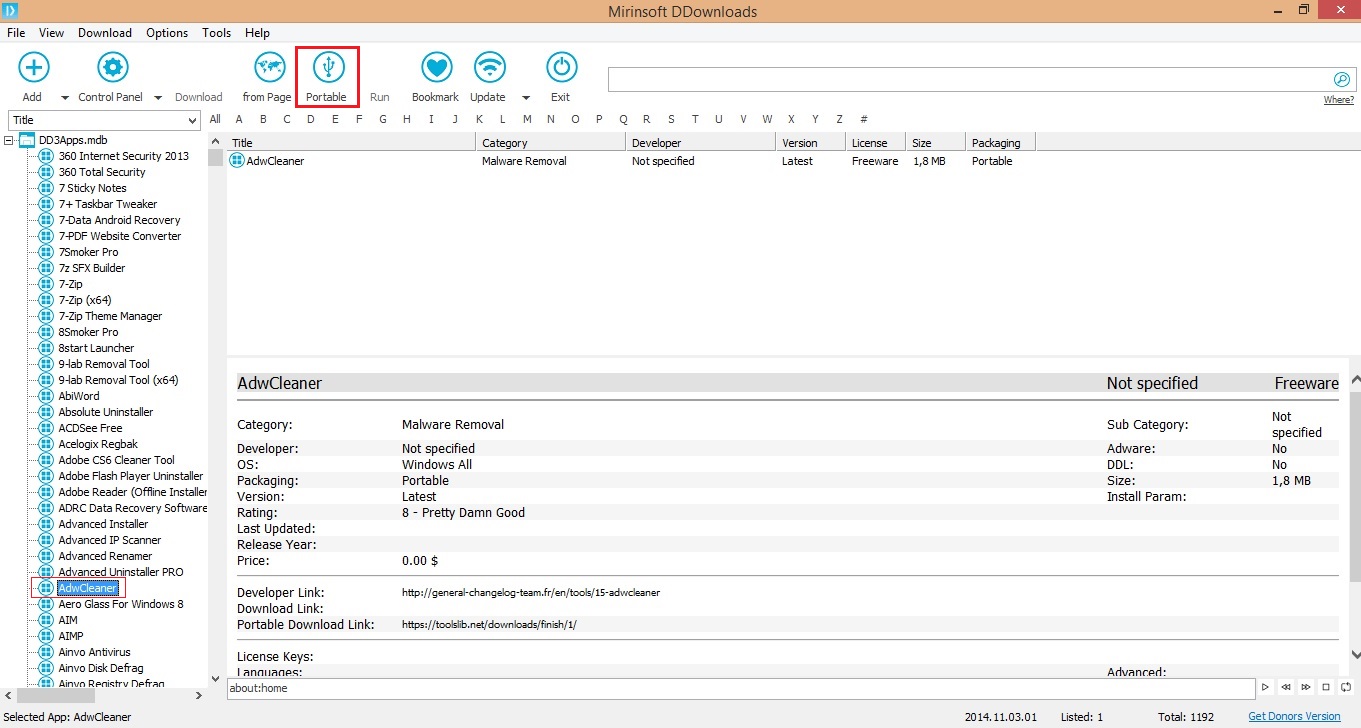
Task: Filter apps by letter S
Action: tap(671, 120)
